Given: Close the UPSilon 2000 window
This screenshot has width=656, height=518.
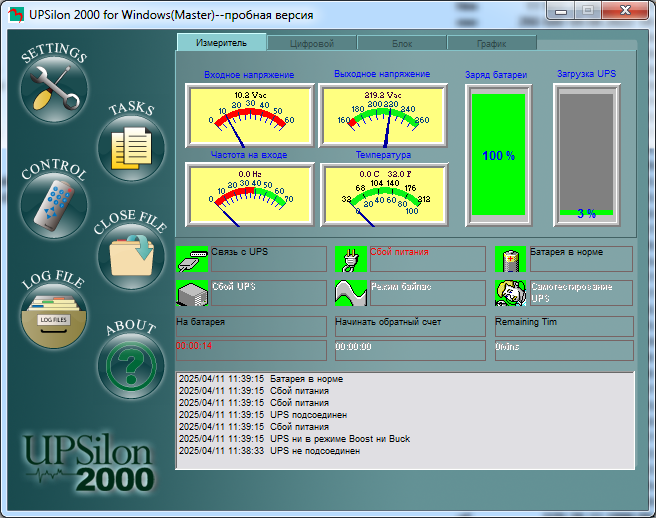Looking at the screenshot, I should pyautogui.click(x=625, y=10).
